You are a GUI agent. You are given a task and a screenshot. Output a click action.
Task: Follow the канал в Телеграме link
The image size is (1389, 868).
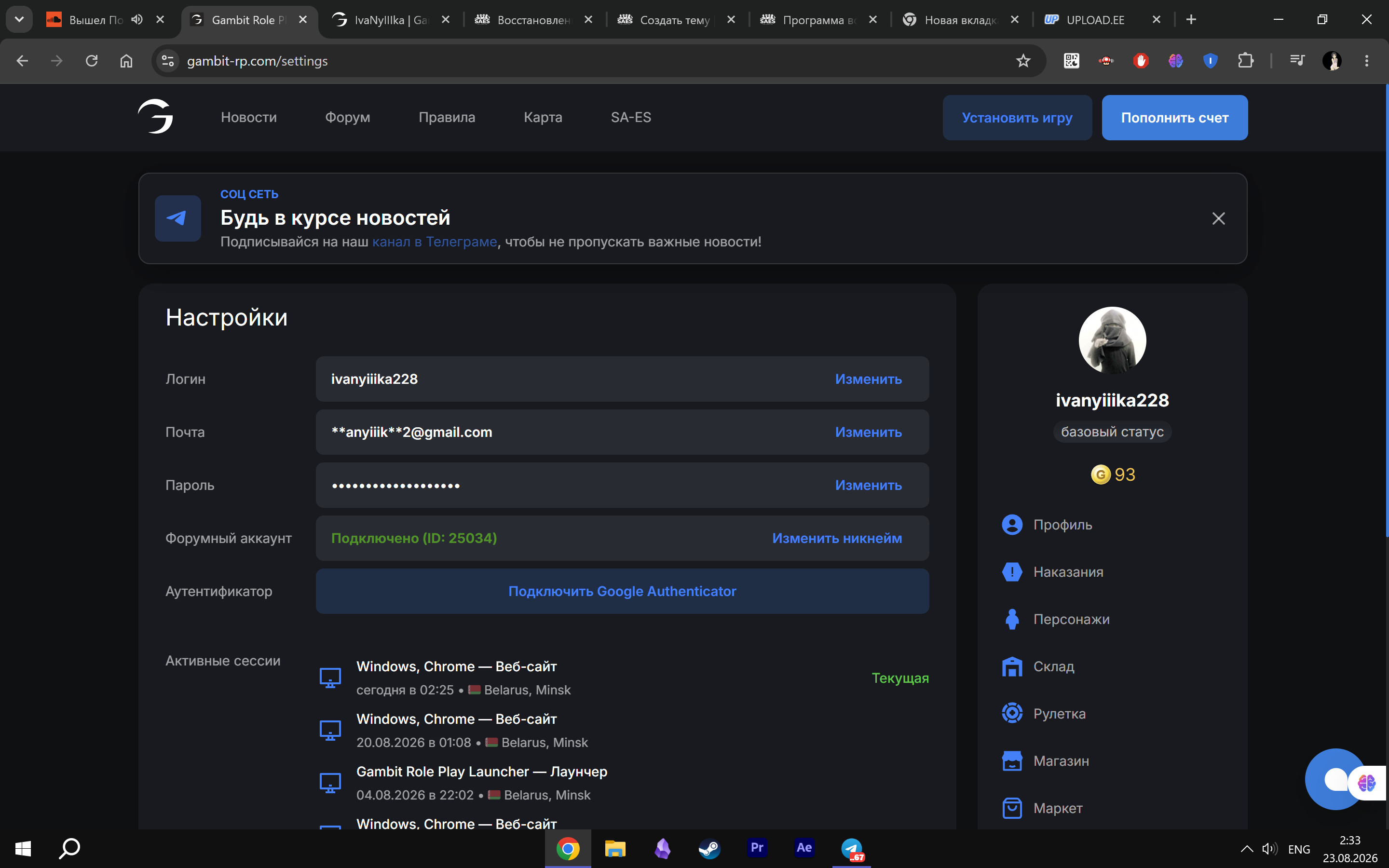tap(435, 242)
